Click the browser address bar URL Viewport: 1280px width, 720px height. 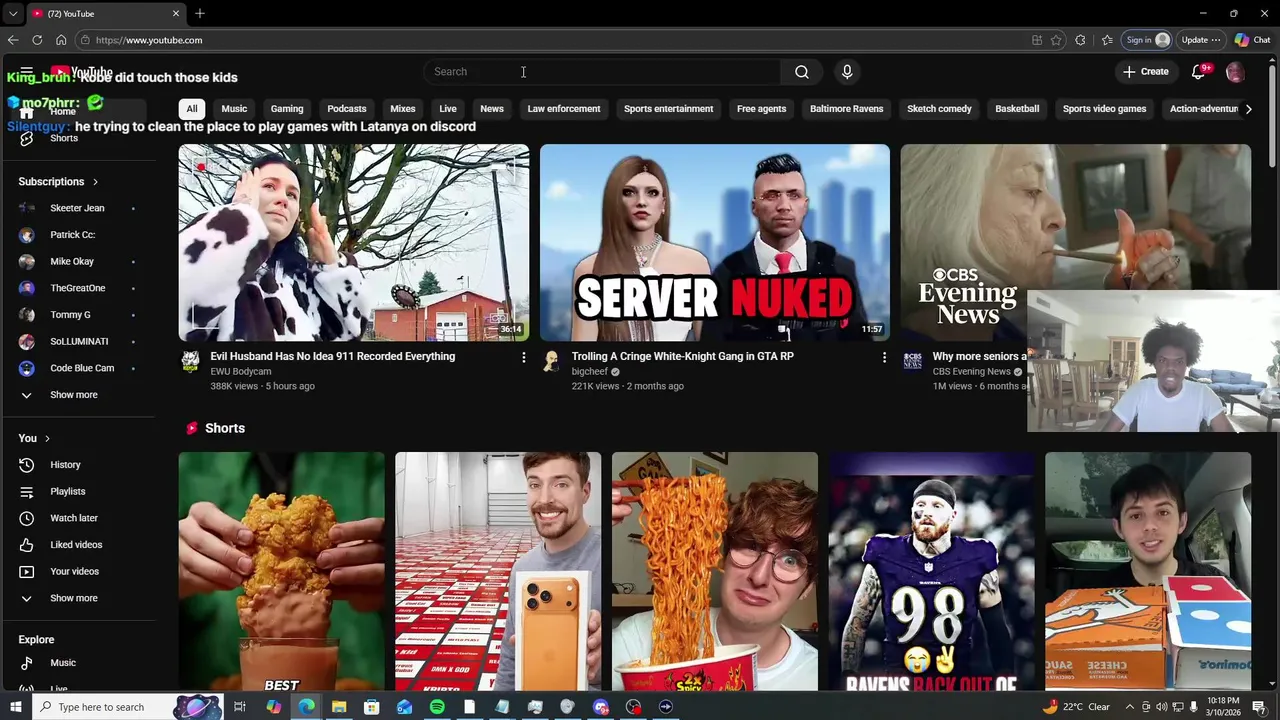tap(150, 40)
